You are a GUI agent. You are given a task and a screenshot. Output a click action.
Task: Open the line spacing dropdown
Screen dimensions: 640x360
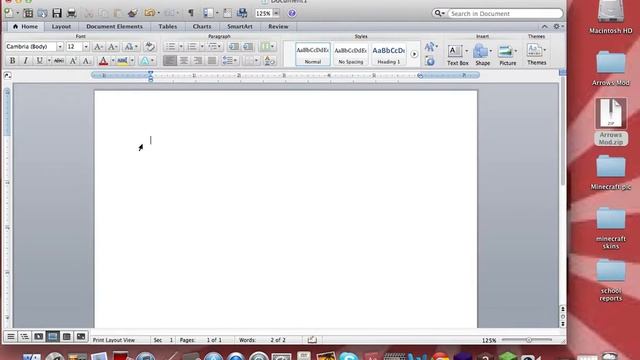pyautogui.click(x=230, y=61)
